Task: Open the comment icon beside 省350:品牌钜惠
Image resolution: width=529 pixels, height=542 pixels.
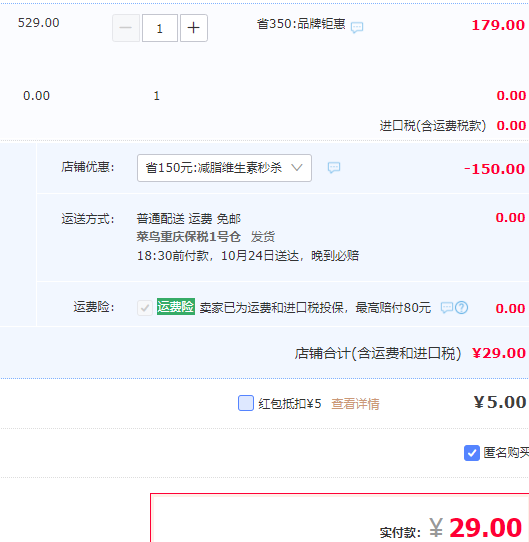Action: [x=357, y=27]
